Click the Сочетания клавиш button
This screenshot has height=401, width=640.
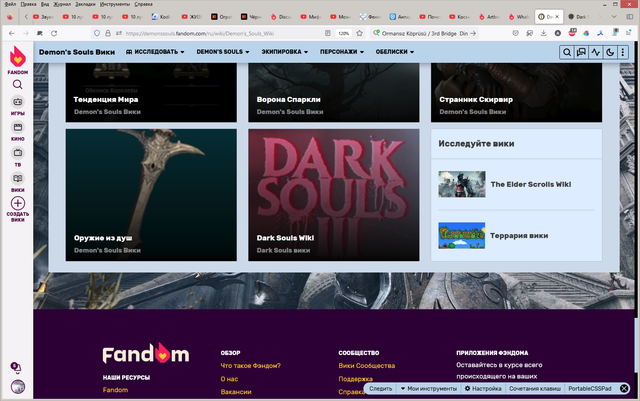[535, 388]
